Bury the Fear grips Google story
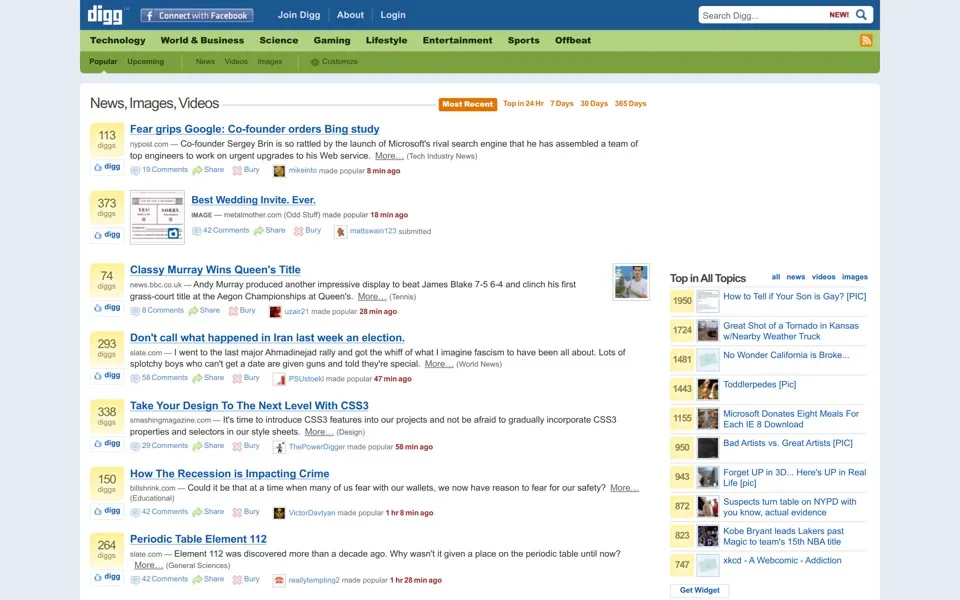Viewport: 960px width, 600px height. (x=246, y=170)
